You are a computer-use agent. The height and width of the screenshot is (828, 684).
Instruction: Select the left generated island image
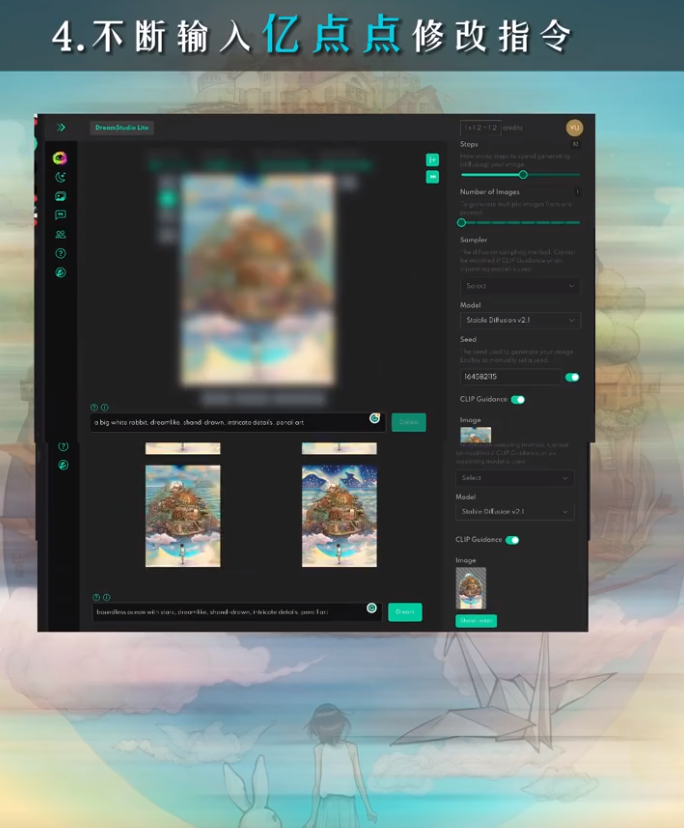(x=183, y=516)
